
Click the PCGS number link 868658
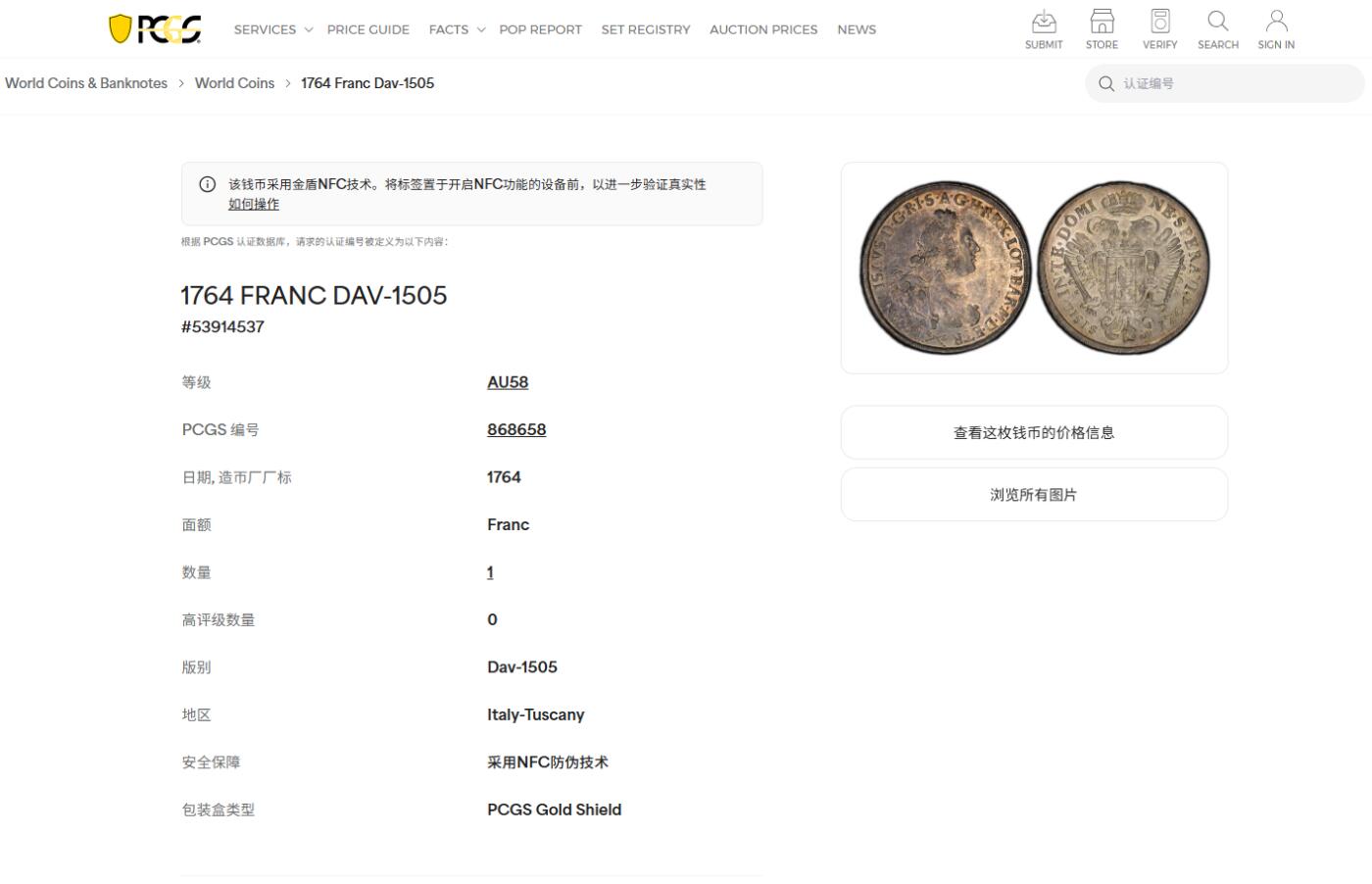coord(516,429)
